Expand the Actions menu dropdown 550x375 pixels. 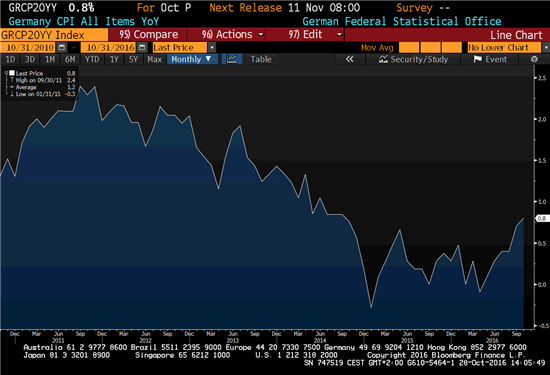point(261,34)
